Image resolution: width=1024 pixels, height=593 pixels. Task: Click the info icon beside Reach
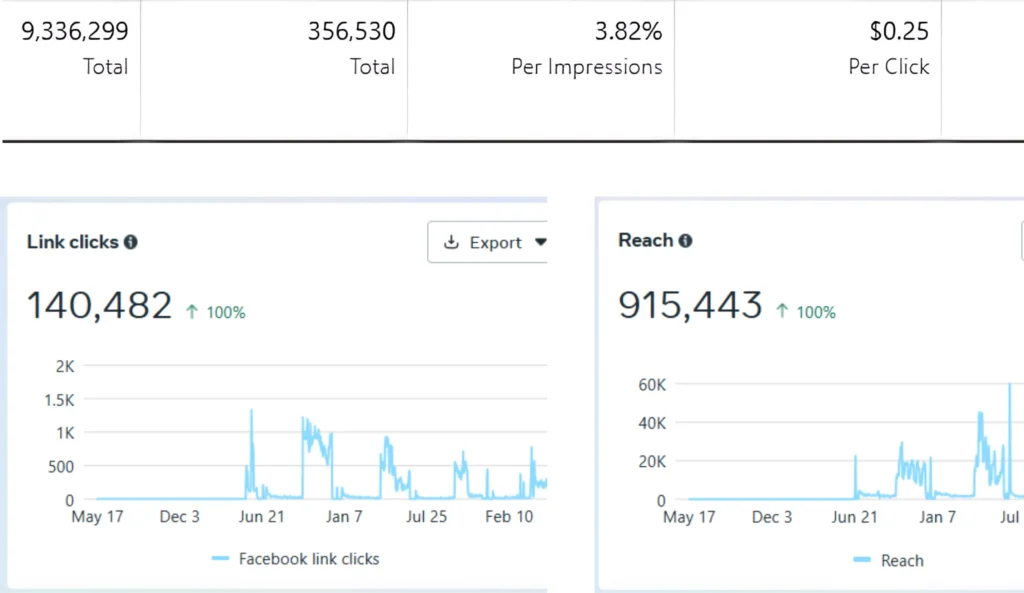(x=685, y=241)
